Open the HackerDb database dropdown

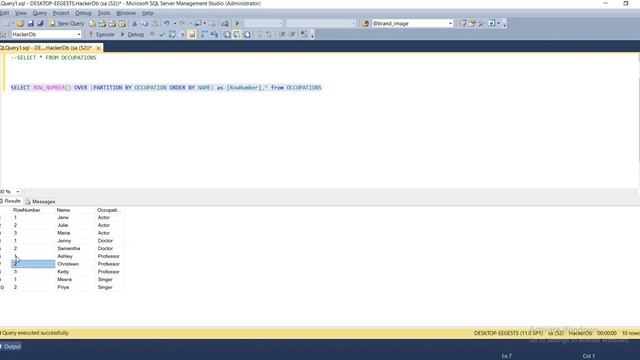[78, 34]
